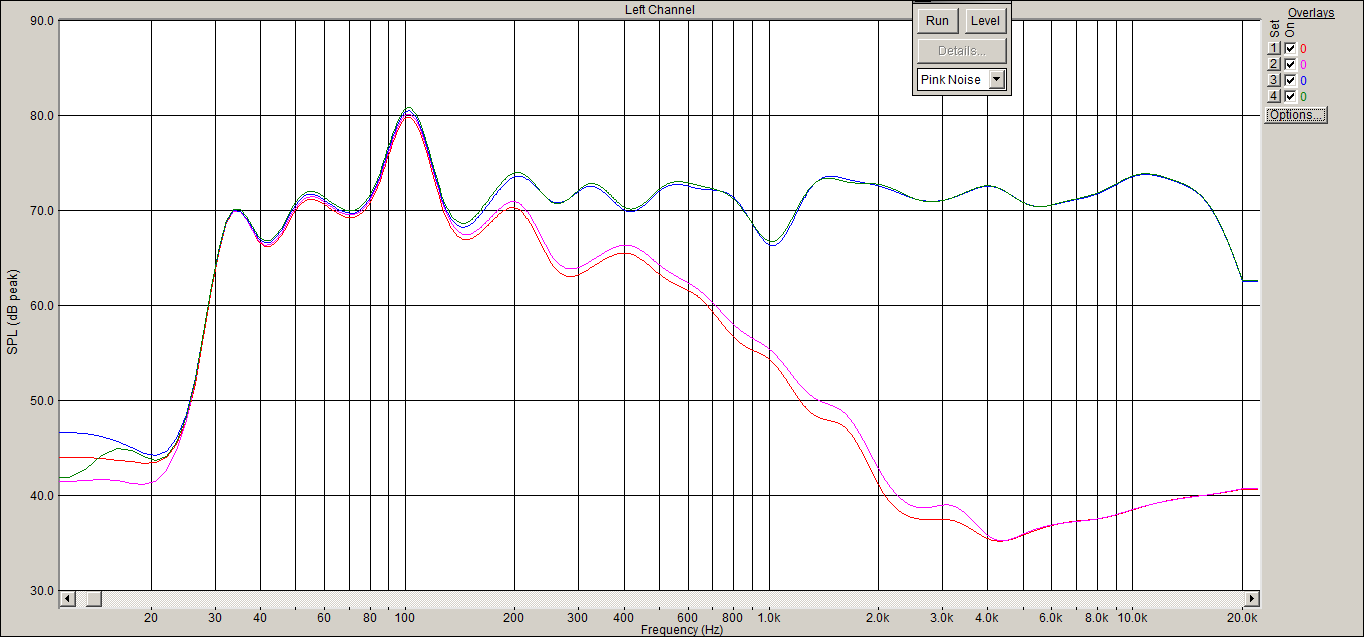
Task: Click the greyed-out Details... button
Action: click(961, 51)
